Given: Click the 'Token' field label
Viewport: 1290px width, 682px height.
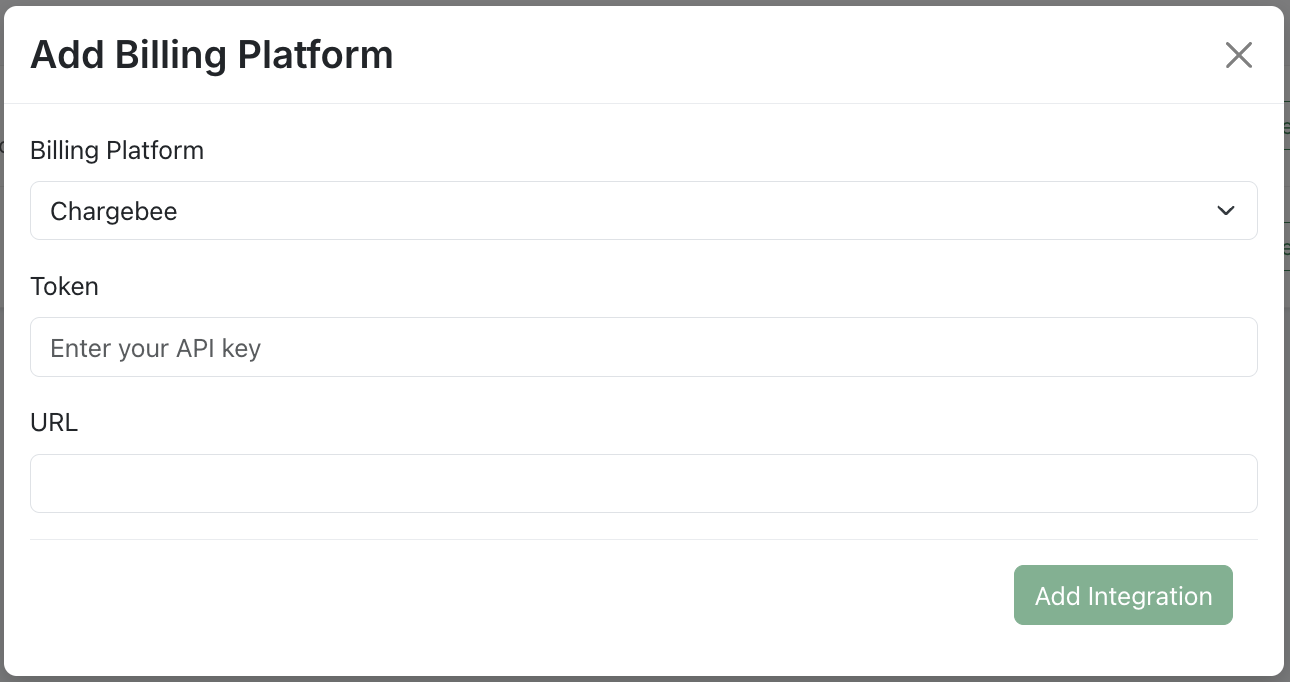Looking at the screenshot, I should [x=64, y=287].
